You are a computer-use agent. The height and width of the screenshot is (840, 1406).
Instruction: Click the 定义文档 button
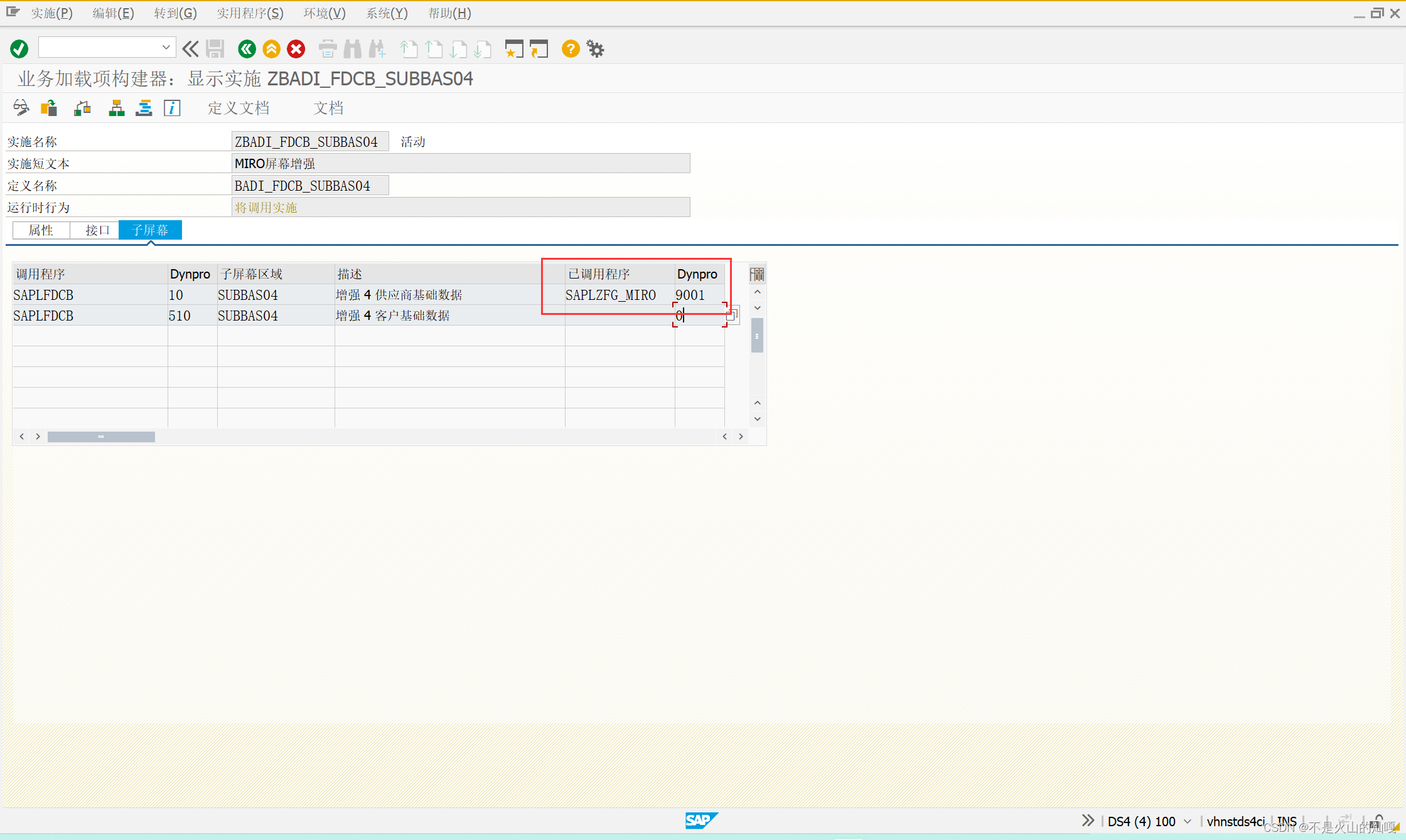pyautogui.click(x=239, y=108)
